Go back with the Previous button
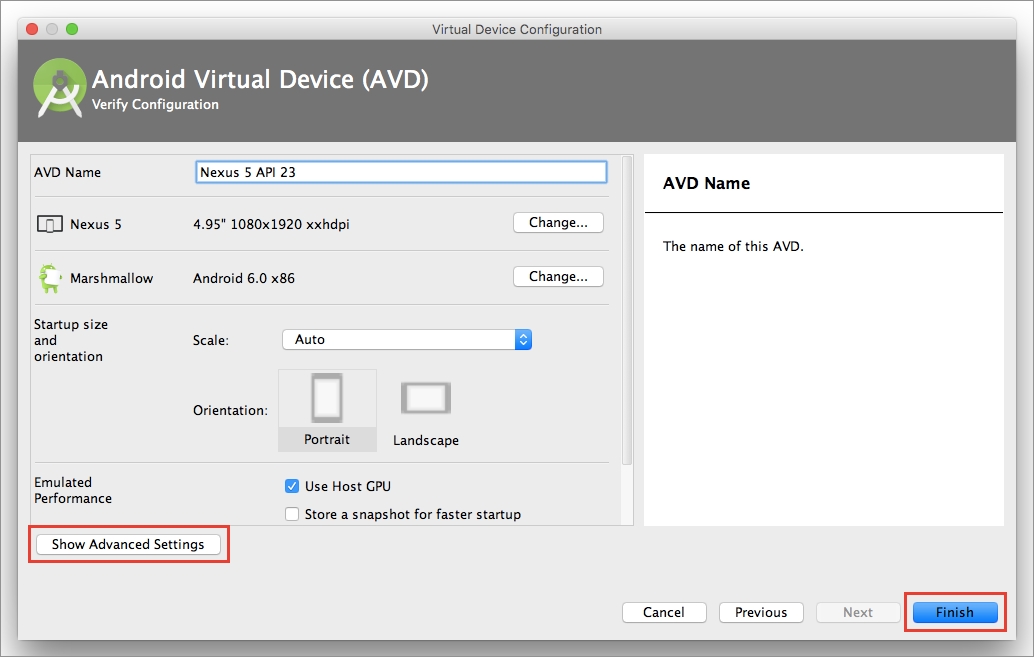The height and width of the screenshot is (657, 1034). coord(761,612)
